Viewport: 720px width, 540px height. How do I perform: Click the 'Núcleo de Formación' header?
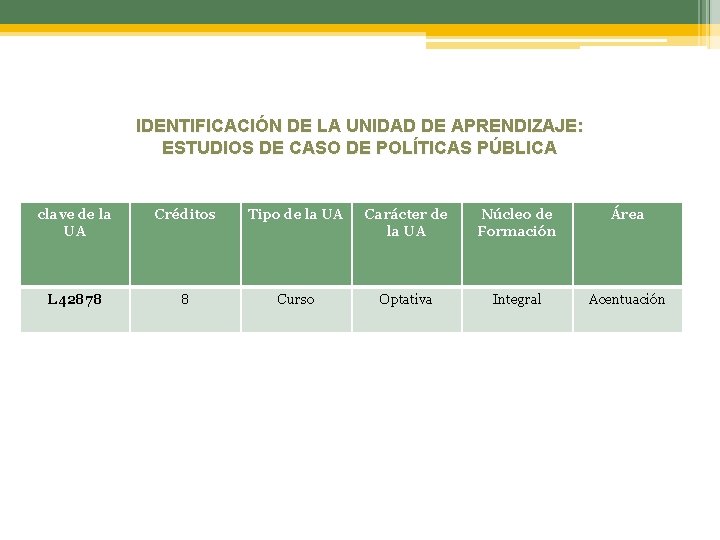[x=517, y=244]
